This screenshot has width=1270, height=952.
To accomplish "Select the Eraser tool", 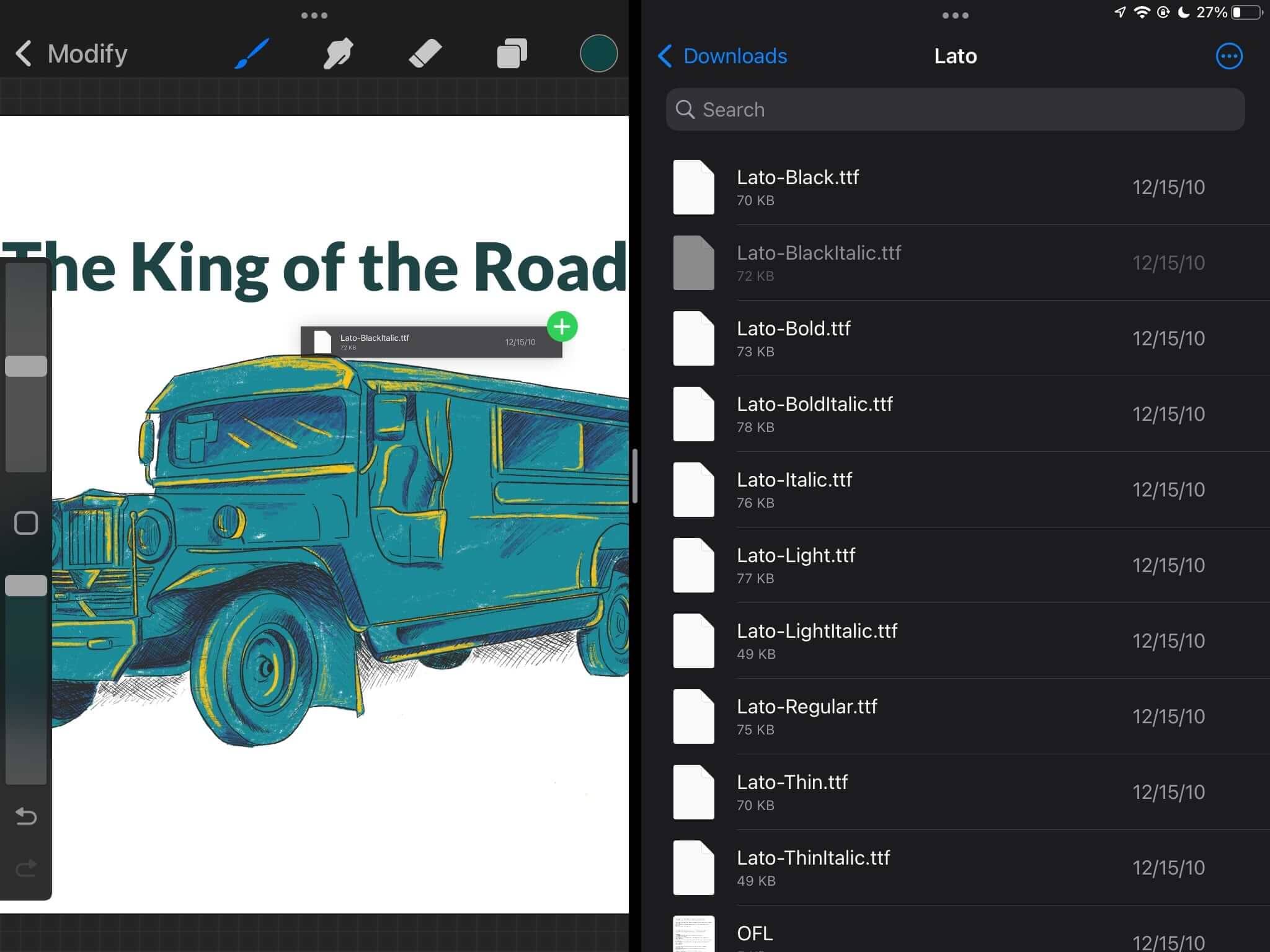I will [425, 53].
